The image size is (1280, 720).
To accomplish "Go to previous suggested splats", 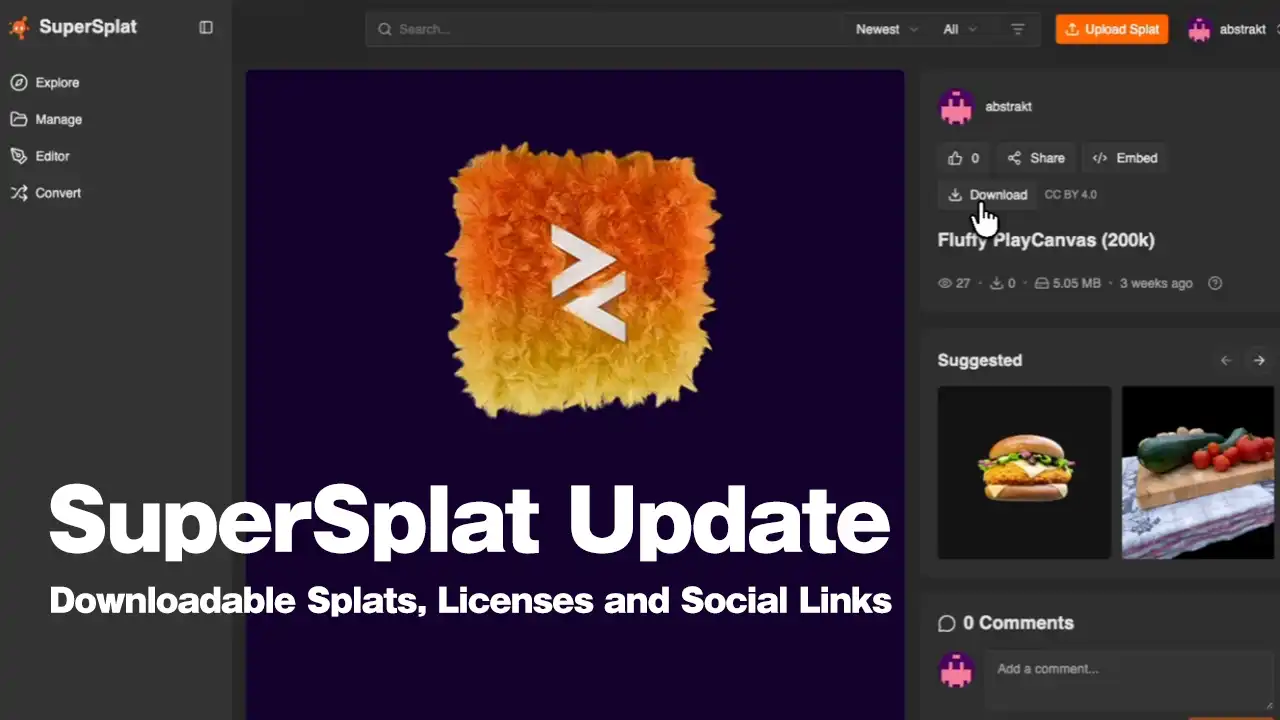I will pyautogui.click(x=1226, y=360).
